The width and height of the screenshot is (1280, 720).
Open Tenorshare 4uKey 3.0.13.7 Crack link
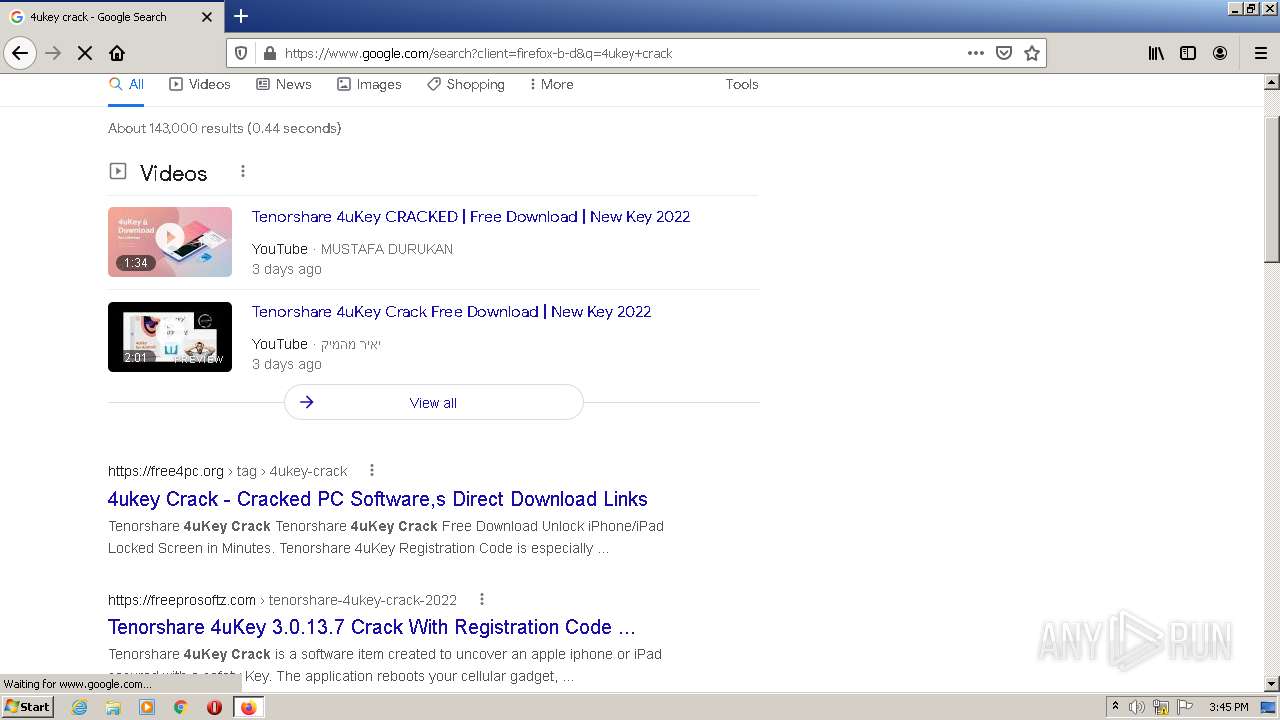(371, 627)
